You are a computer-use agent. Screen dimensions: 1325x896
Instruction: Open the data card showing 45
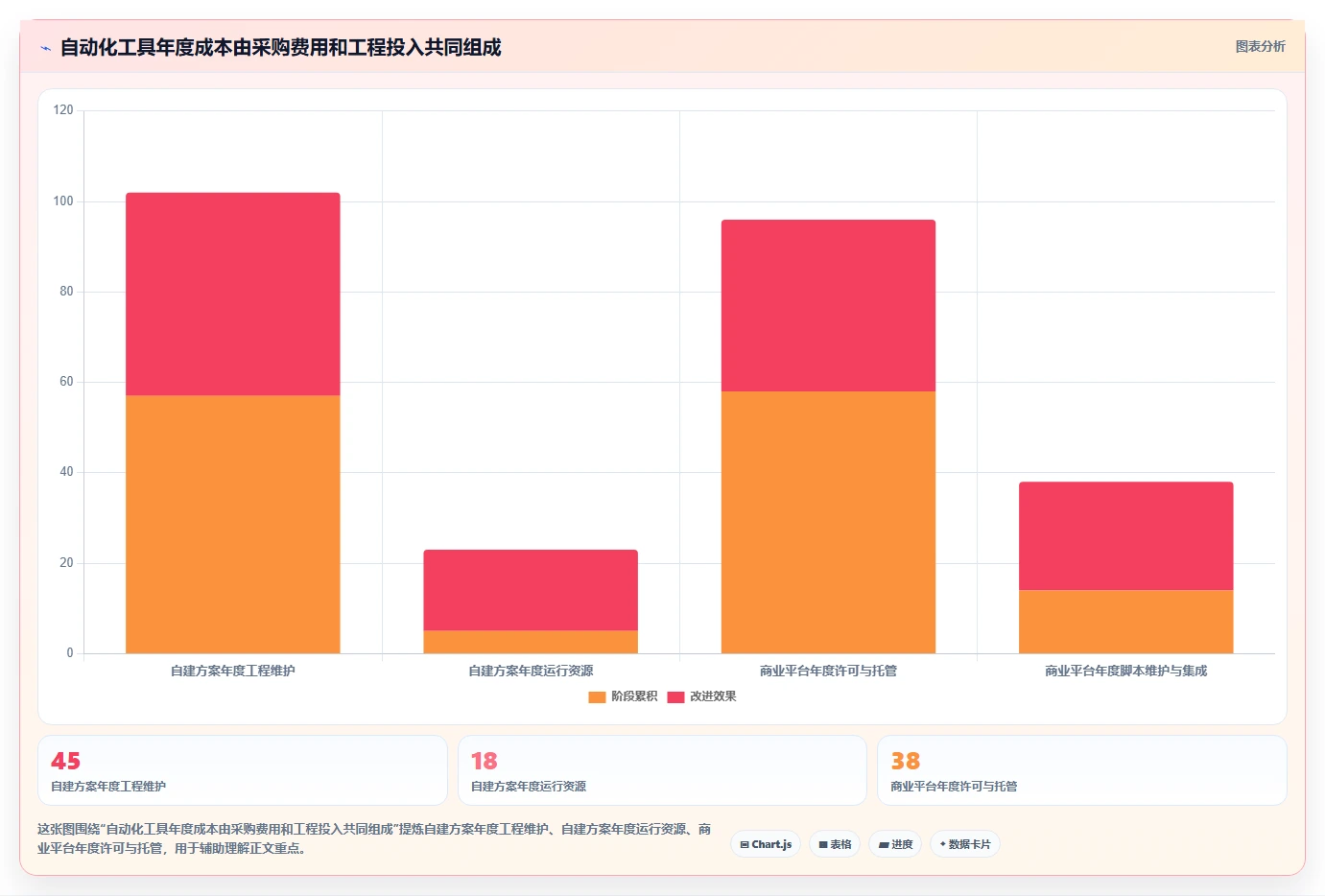[243, 770]
